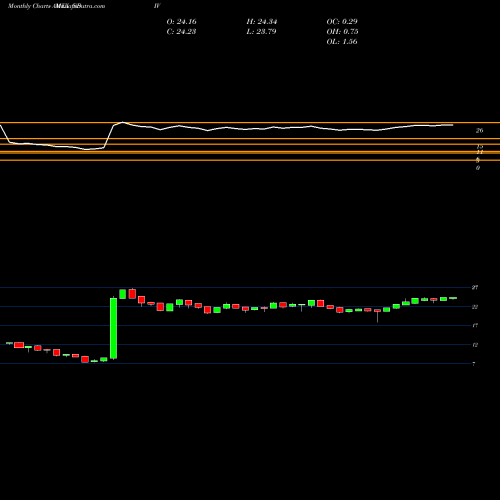Click the IV label at top
The image size is (500, 500).
(157, 6)
